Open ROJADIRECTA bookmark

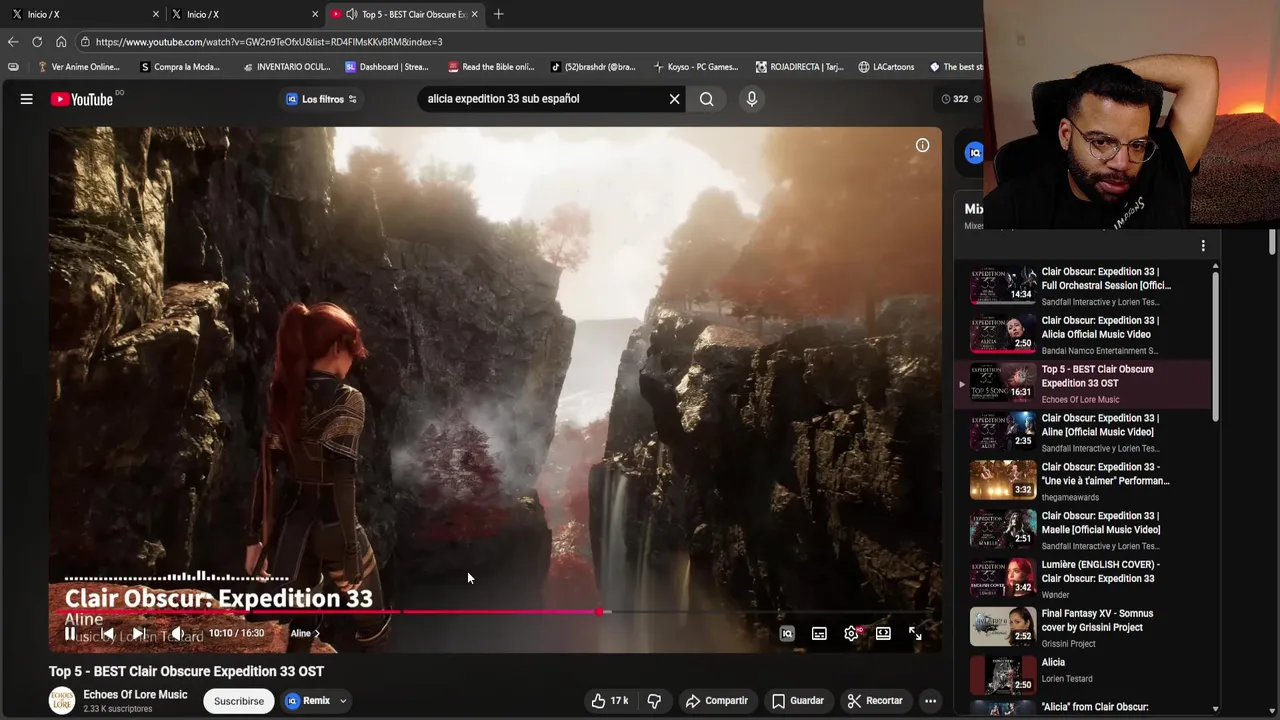pyautogui.click(x=800, y=67)
